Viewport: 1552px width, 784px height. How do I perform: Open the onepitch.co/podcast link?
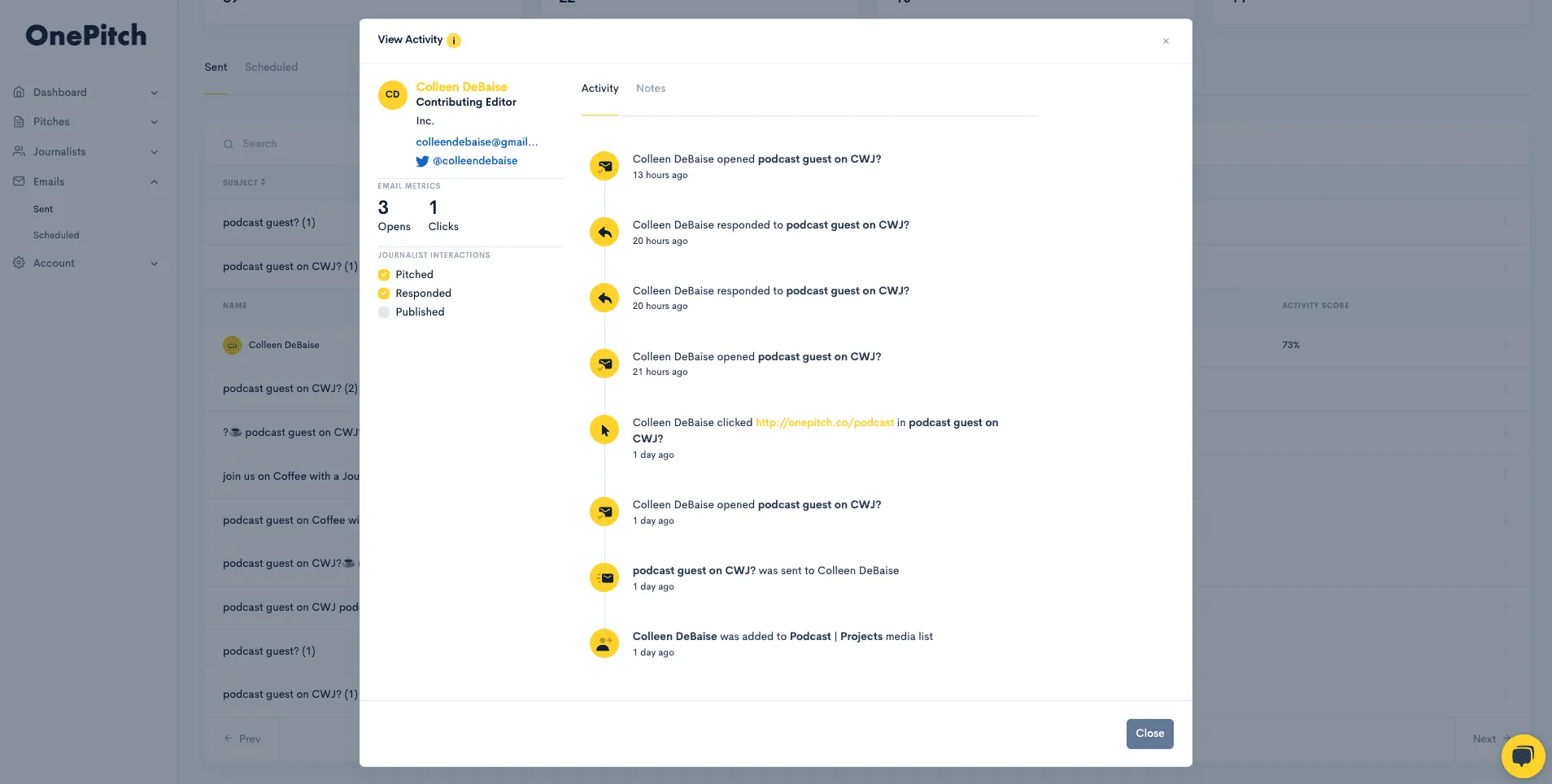(x=825, y=423)
